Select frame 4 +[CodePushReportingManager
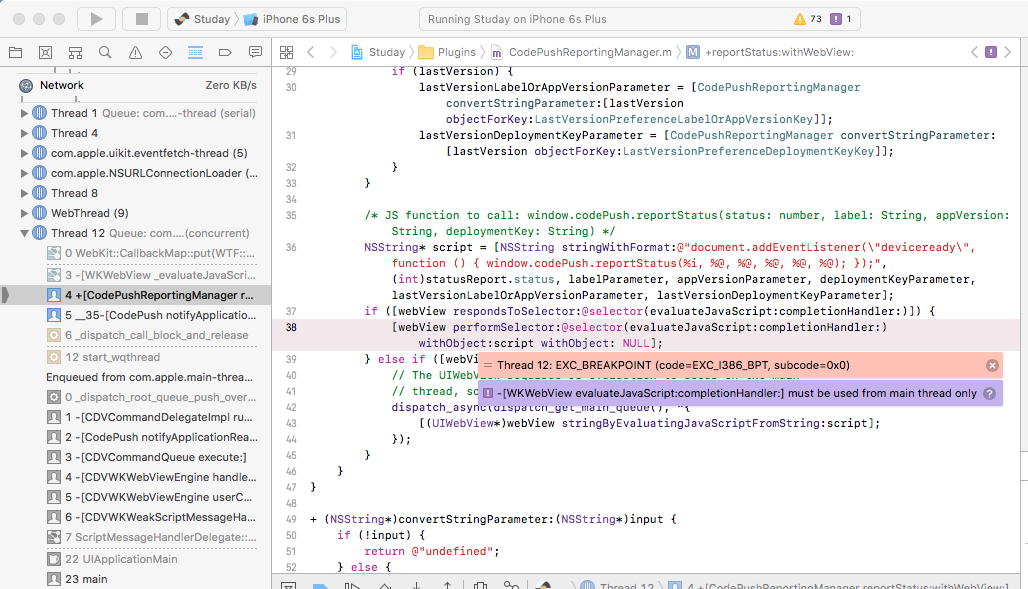Image resolution: width=1028 pixels, height=589 pixels. [x=136, y=295]
